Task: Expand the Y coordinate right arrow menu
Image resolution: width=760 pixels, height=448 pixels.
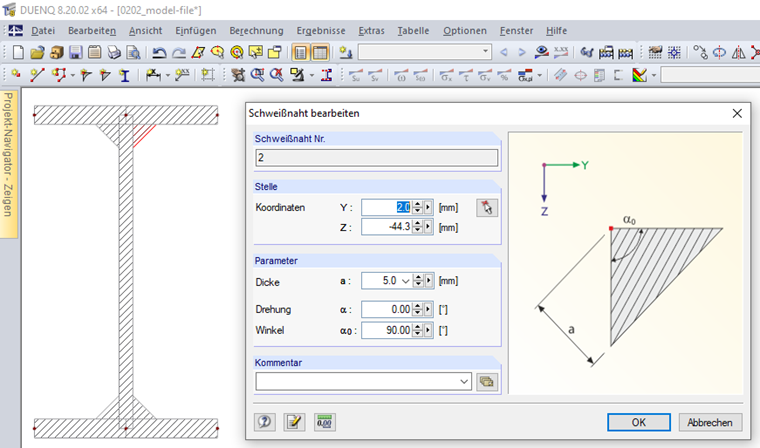Action: pyautogui.click(x=428, y=208)
